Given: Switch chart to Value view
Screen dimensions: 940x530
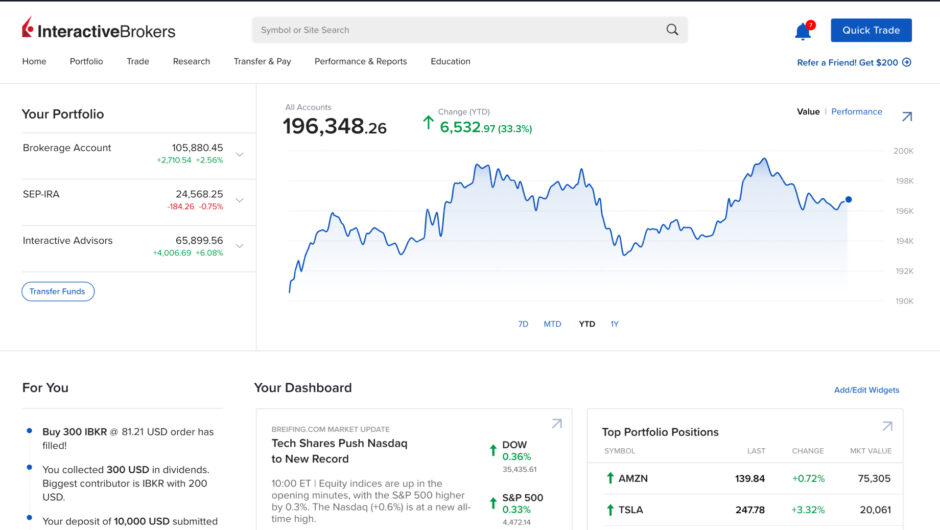Looking at the screenshot, I should tap(808, 112).
